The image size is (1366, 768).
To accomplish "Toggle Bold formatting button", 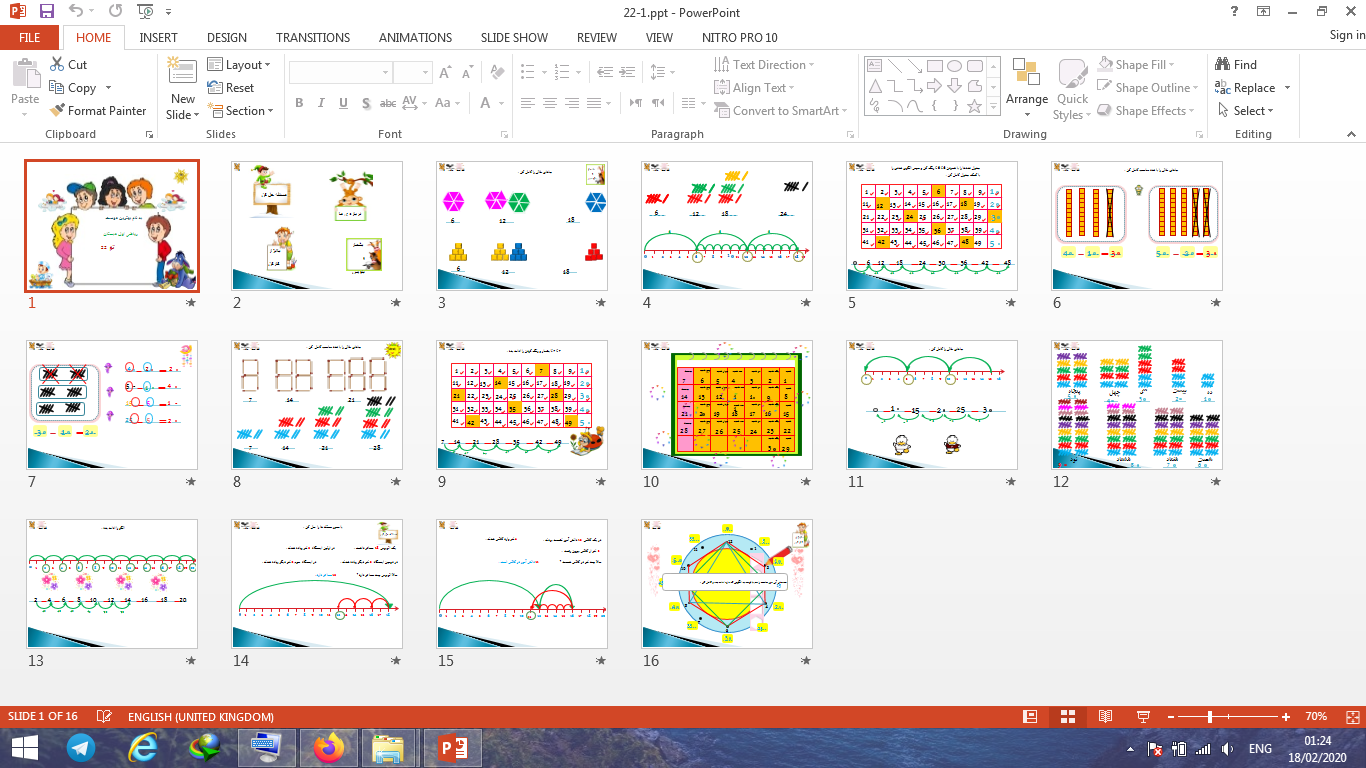I will 299,103.
